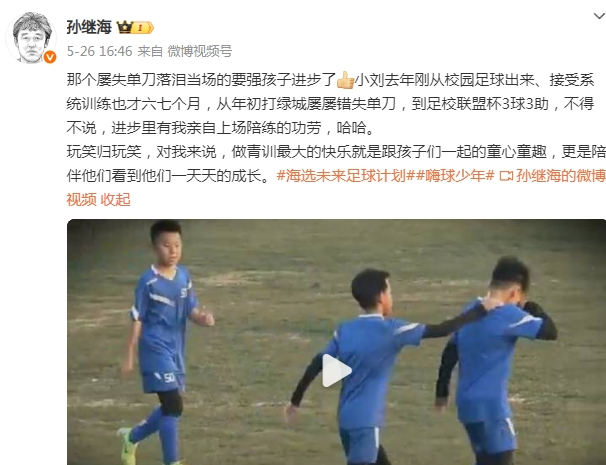Image resolution: width=606 pixels, height=465 pixels.
Task: Expand the post options chevron menu
Action: click(x=599, y=16)
